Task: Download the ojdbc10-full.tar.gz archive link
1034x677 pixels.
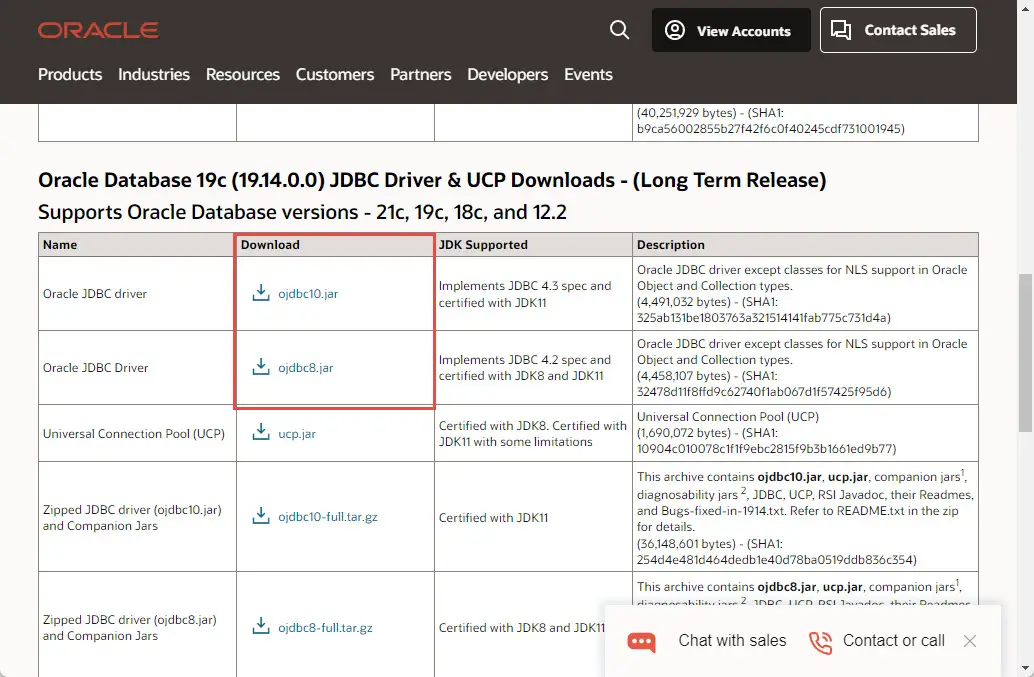Action: coord(328,517)
